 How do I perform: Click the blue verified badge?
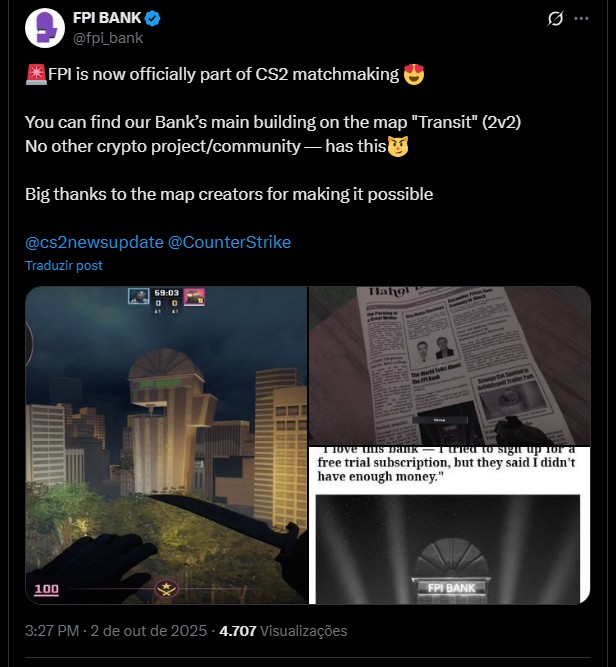[x=153, y=18]
